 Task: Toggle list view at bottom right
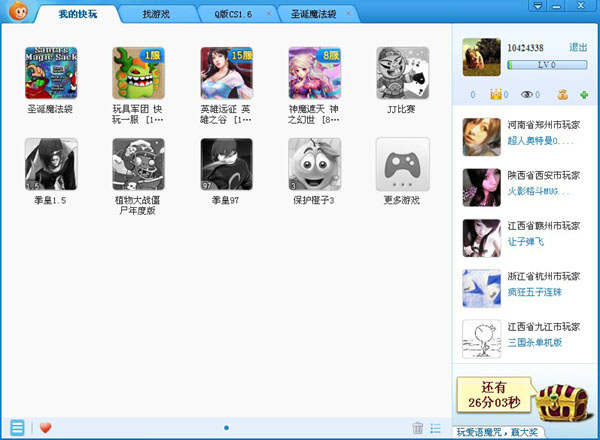(436, 428)
